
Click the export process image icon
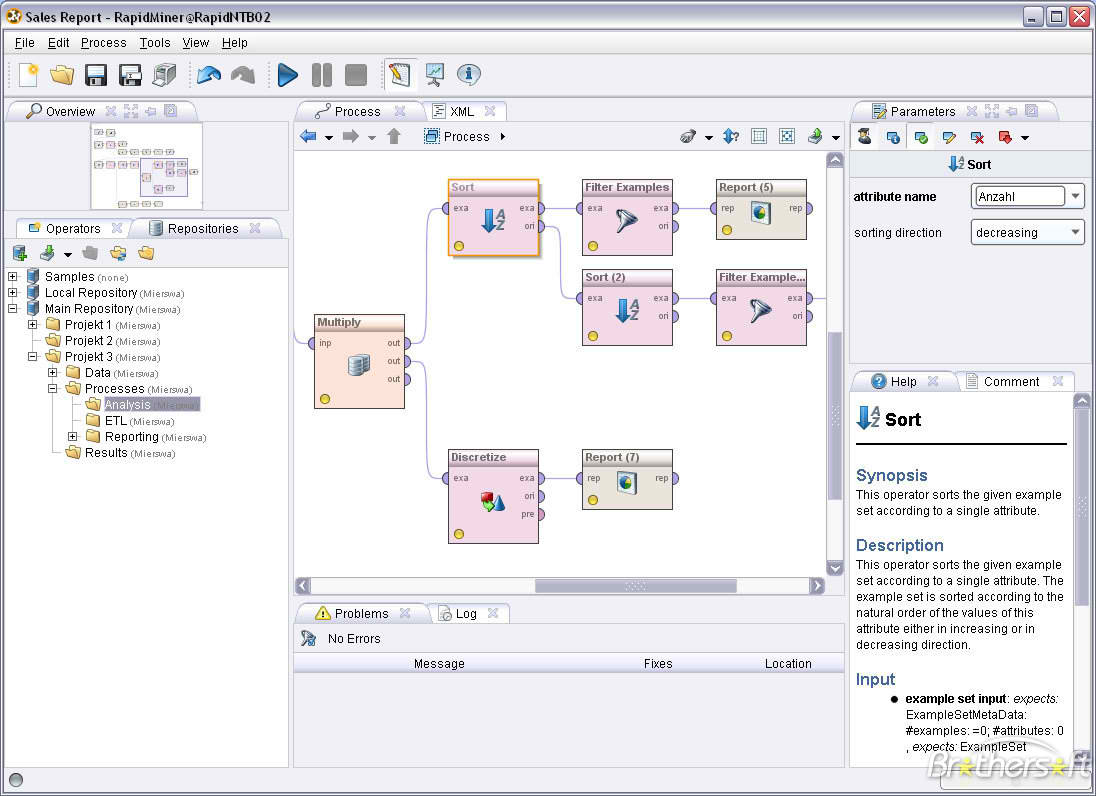click(x=815, y=136)
